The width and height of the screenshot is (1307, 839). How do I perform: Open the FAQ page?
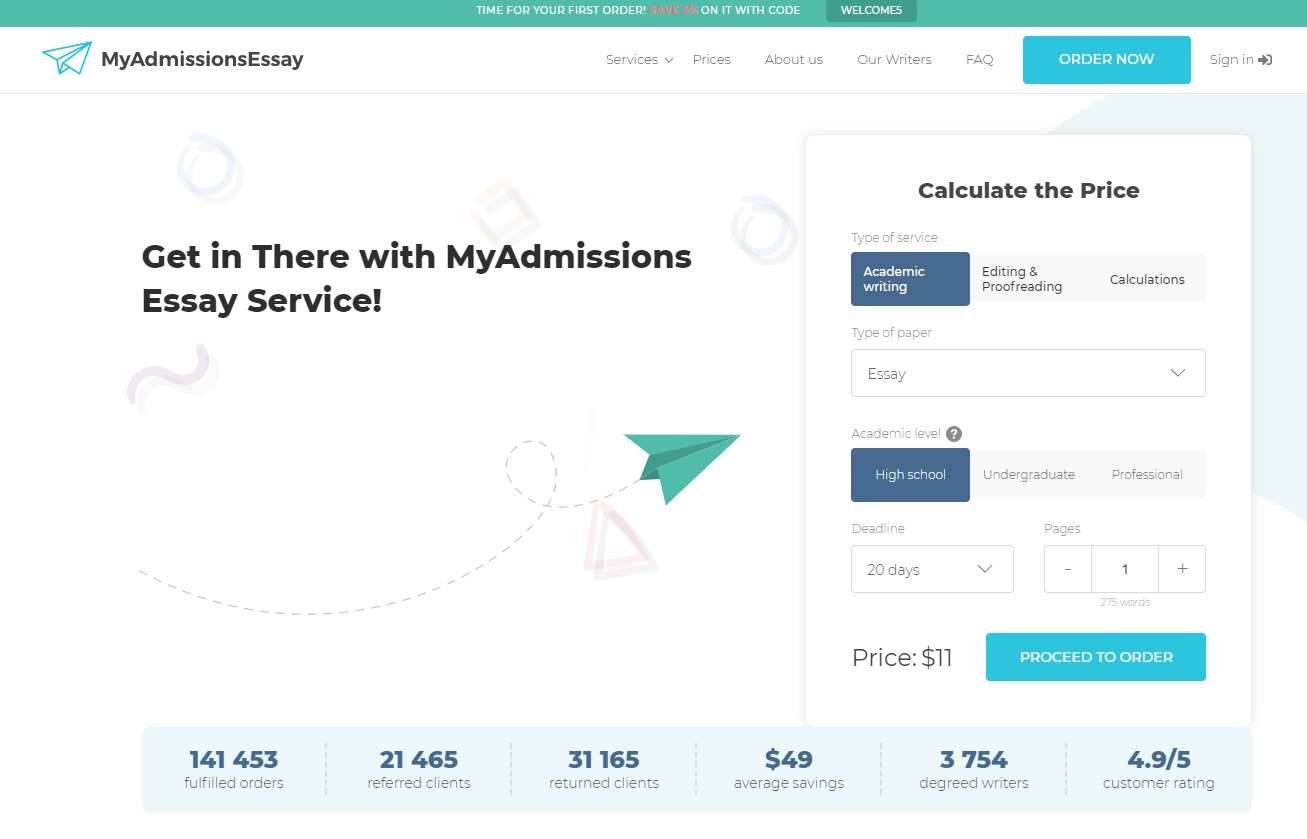pos(980,60)
